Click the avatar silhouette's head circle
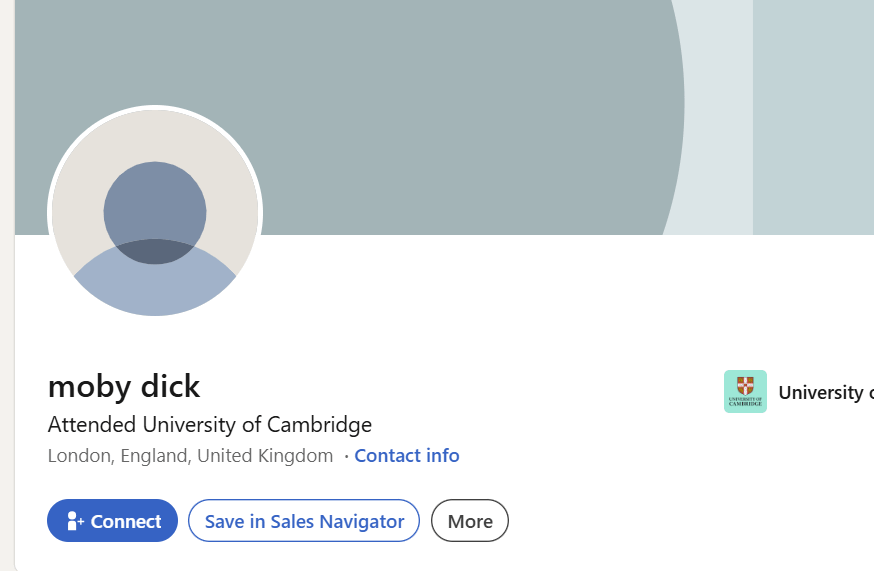This screenshot has height=571, width=874. tap(155, 213)
